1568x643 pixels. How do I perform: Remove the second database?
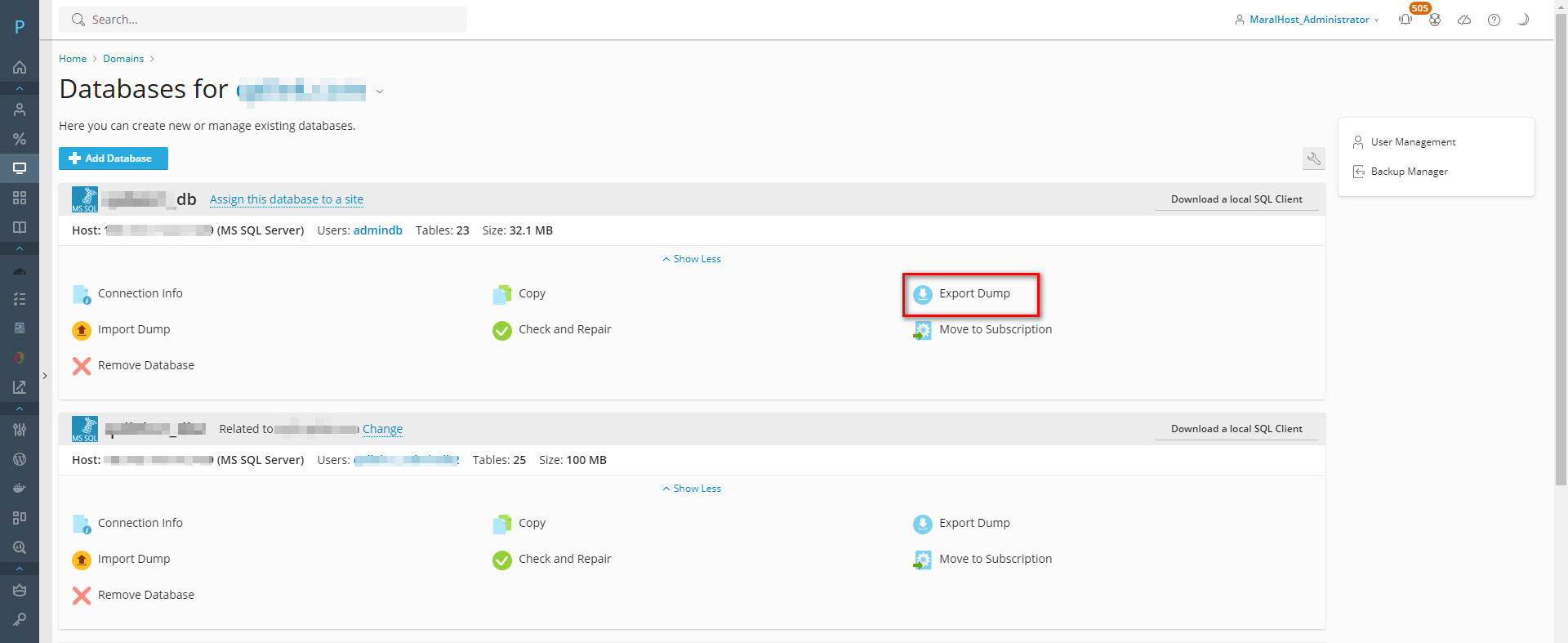pos(133,595)
